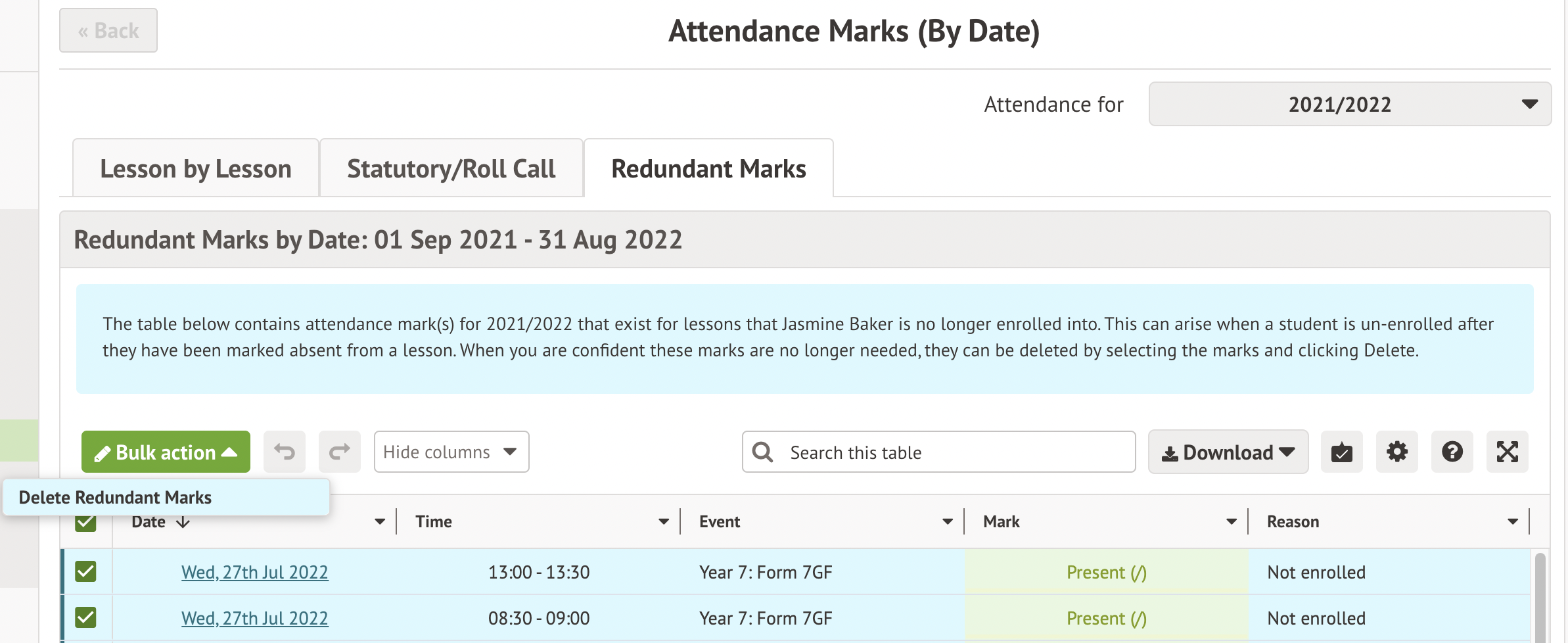Expand the Download options dropdown
Image resolution: width=1568 pixels, height=643 pixels.
tap(1228, 452)
